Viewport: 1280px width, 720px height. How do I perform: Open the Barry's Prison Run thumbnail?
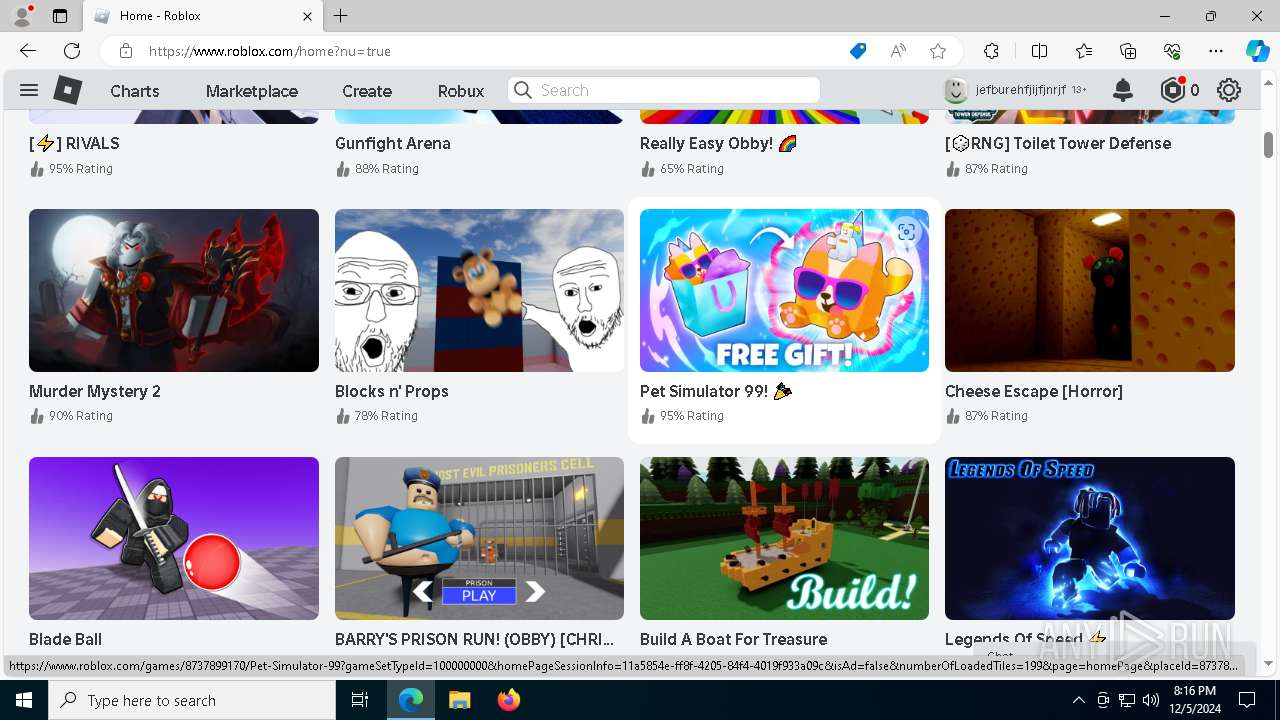(479, 538)
